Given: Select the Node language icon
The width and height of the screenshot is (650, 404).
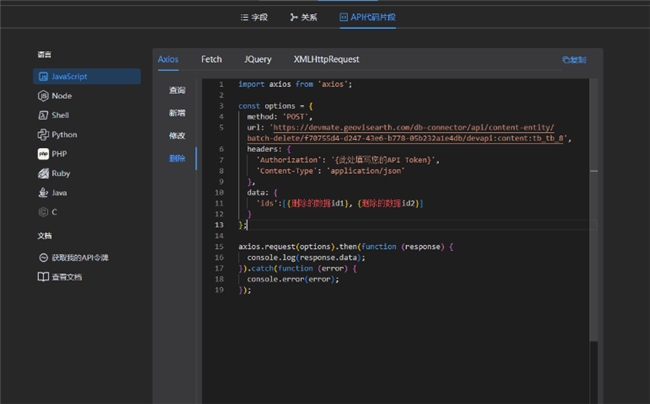Looking at the screenshot, I should [x=43, y=96].
